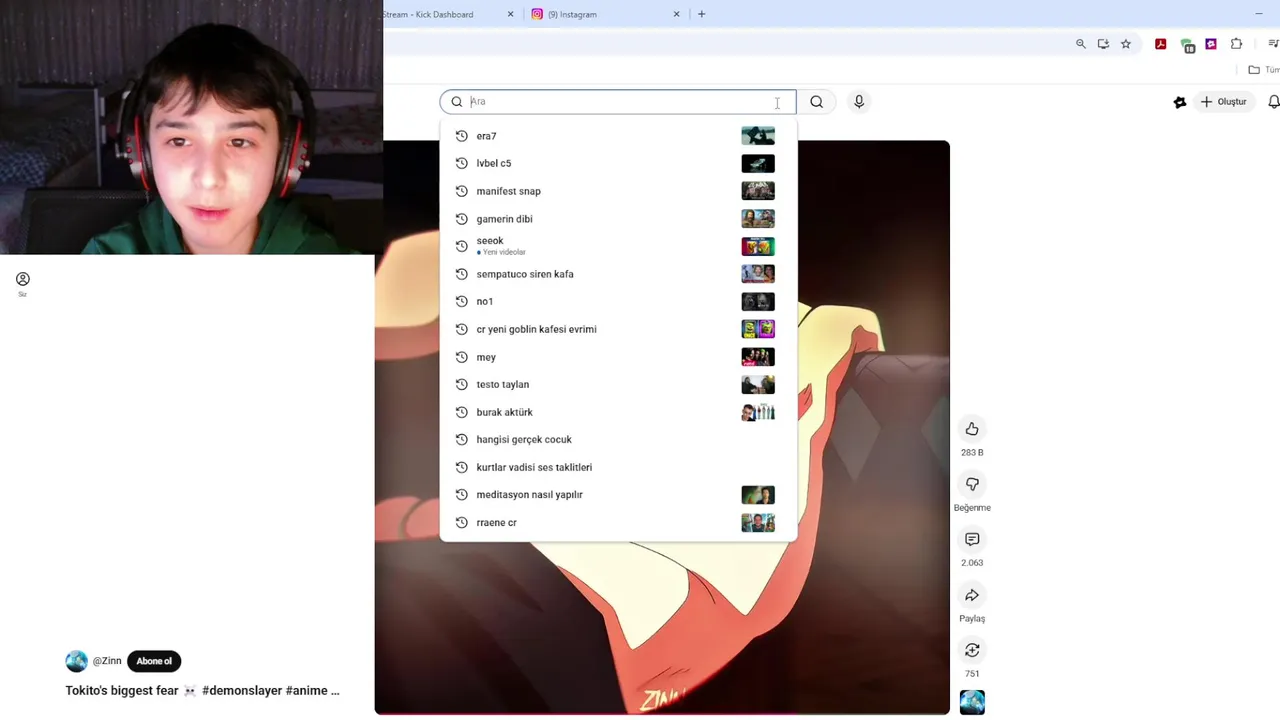Open the @Zinn channel link
This screenshot has width=1280, height=720.
pyautogui.click(x=107, y=661)
